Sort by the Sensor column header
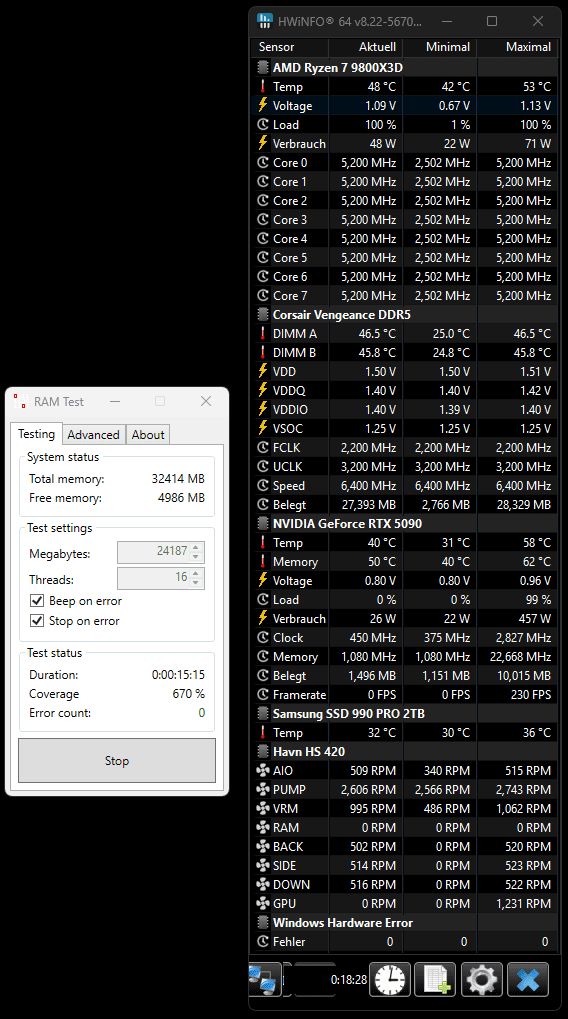Screen dimensions: 568x1019 tap(289, 47)
